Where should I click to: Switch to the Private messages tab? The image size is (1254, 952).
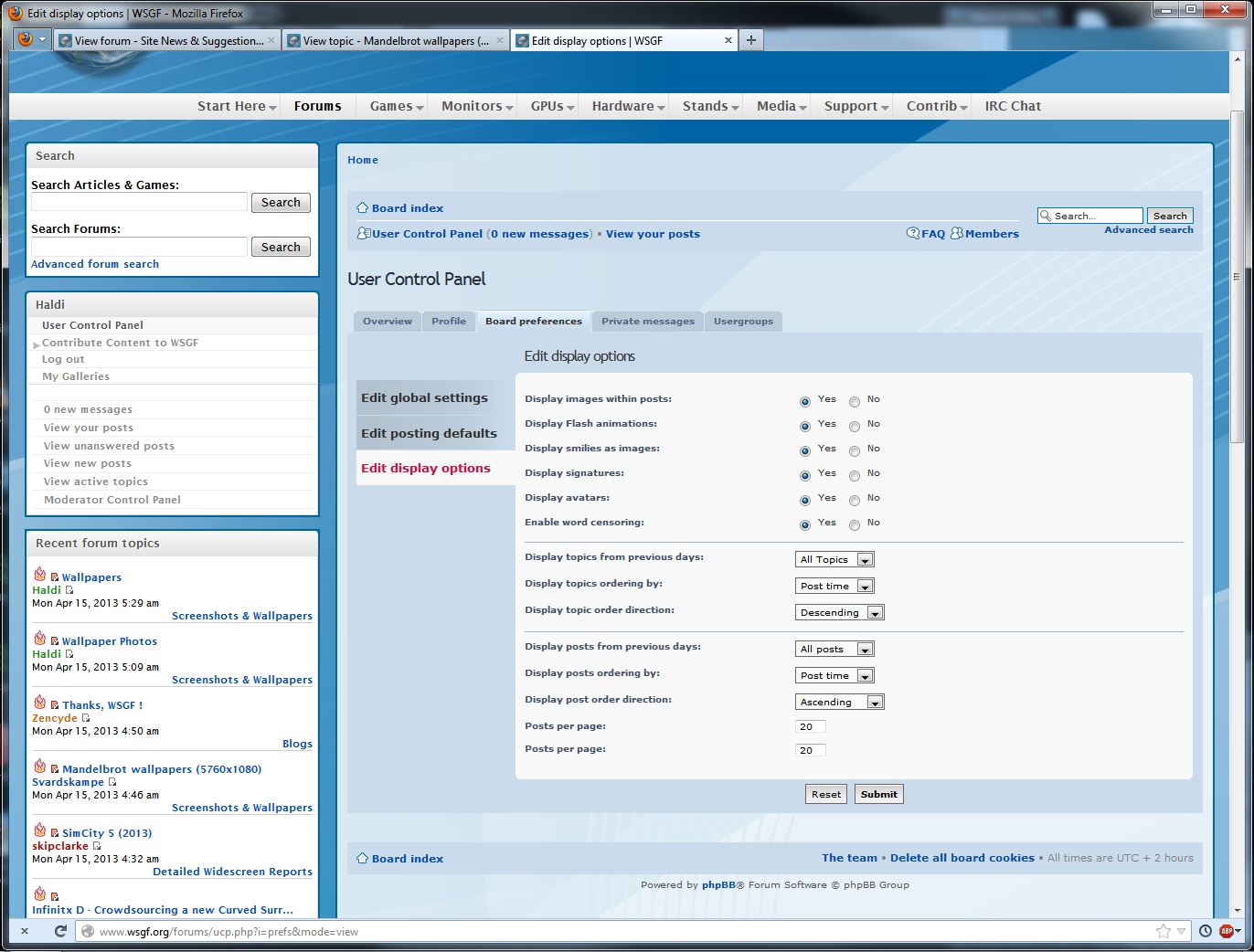pos(648,322)
